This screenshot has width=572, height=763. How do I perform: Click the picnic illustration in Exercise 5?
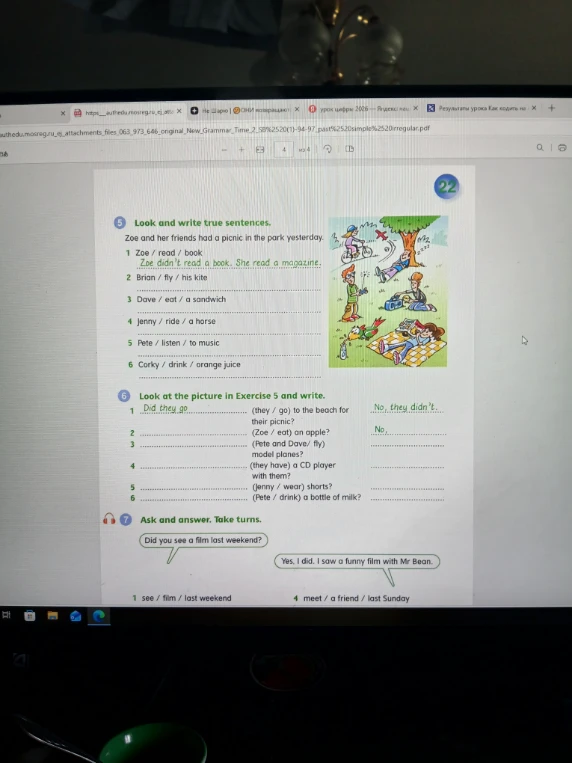pos(388,291)
